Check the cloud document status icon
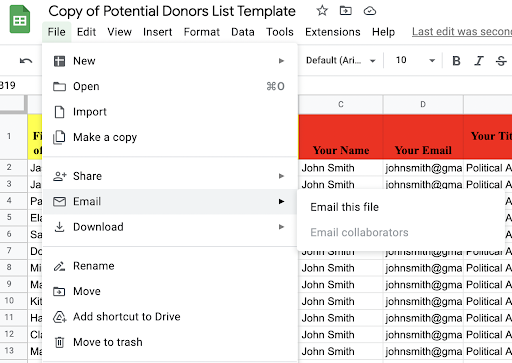 370,11
